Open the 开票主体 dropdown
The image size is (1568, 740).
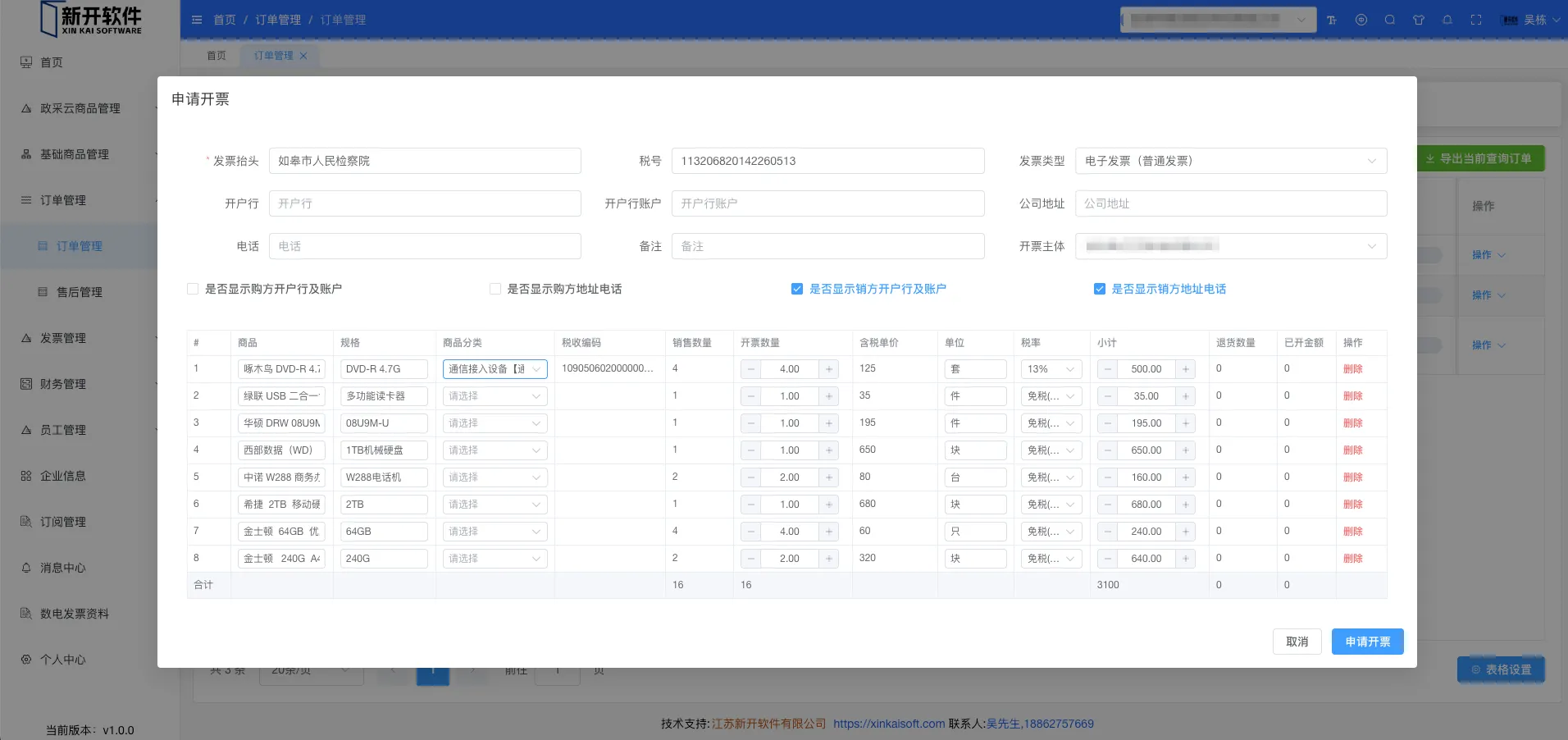(x=1230, y=246)
